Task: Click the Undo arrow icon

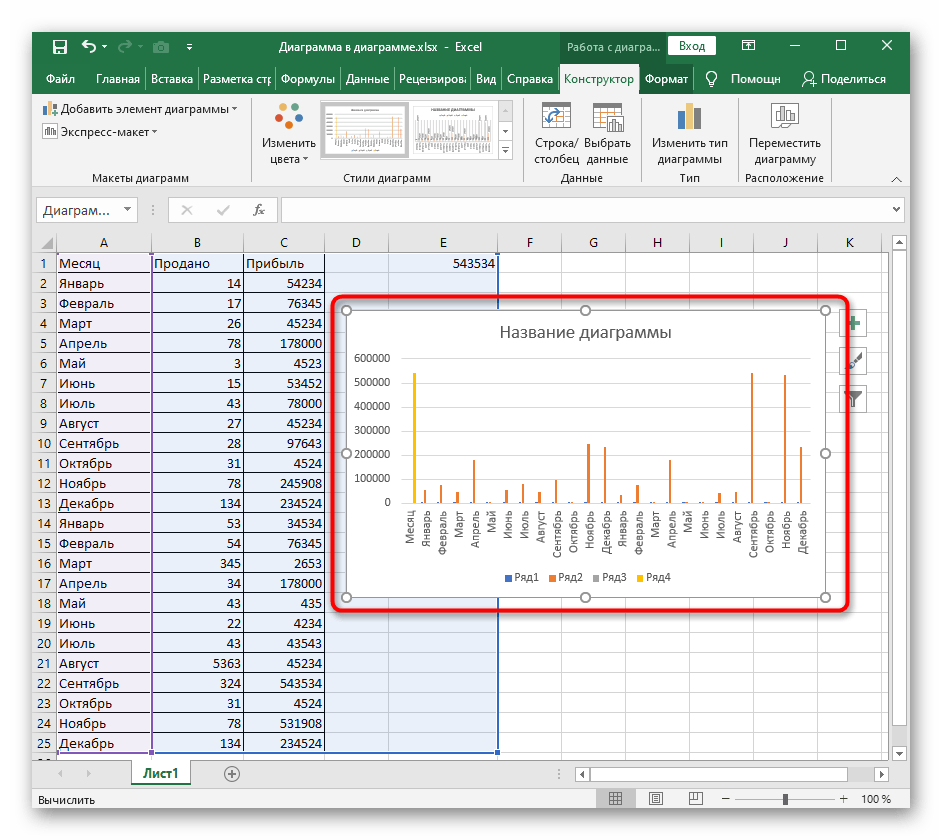Action: tap(89, 46)
